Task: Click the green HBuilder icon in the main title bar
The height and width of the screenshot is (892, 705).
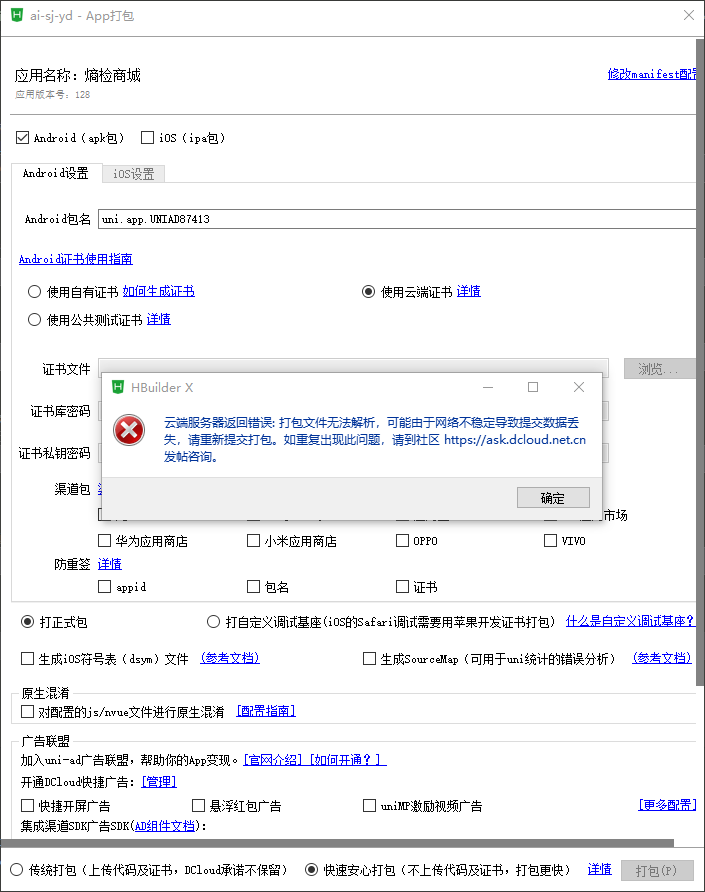Action: [17, 15]
